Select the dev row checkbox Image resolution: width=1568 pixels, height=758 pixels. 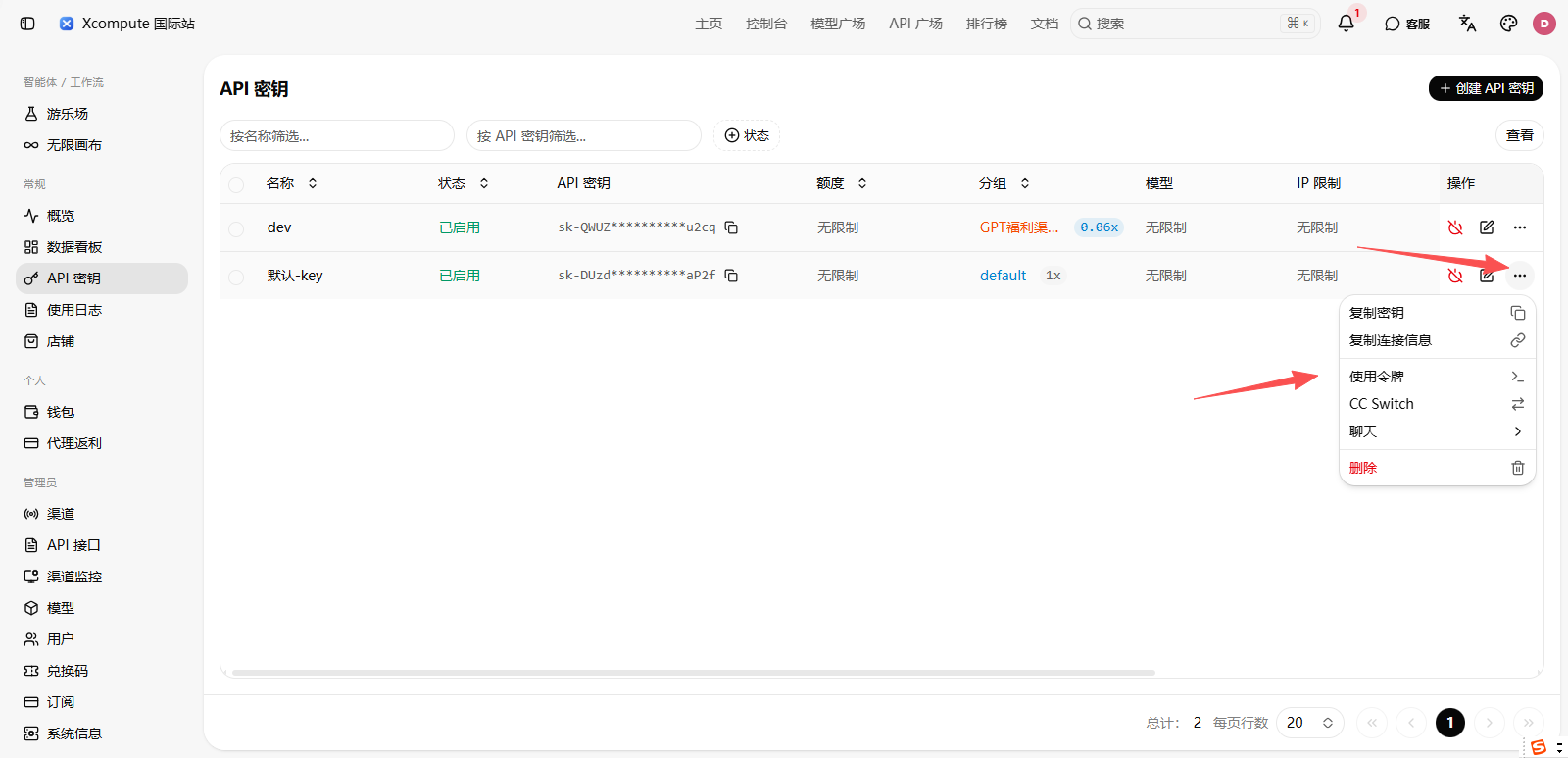pyautogui.click(x=236, y=228)
